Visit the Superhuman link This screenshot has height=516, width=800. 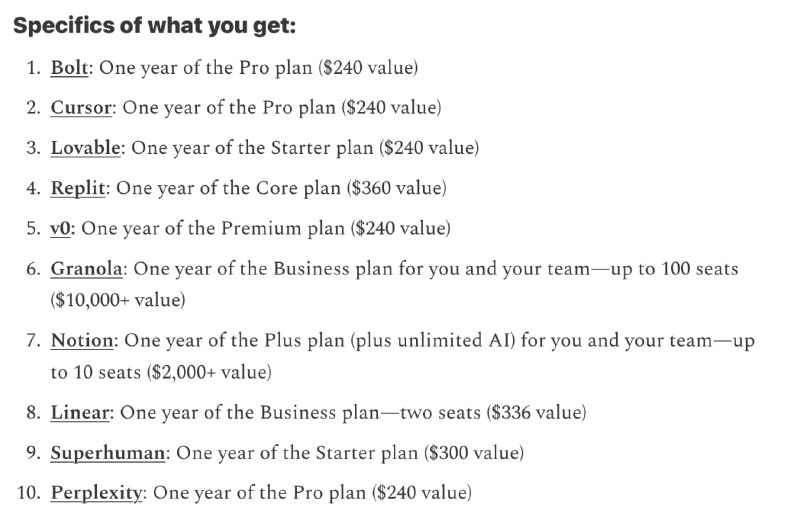coord(108,453)
